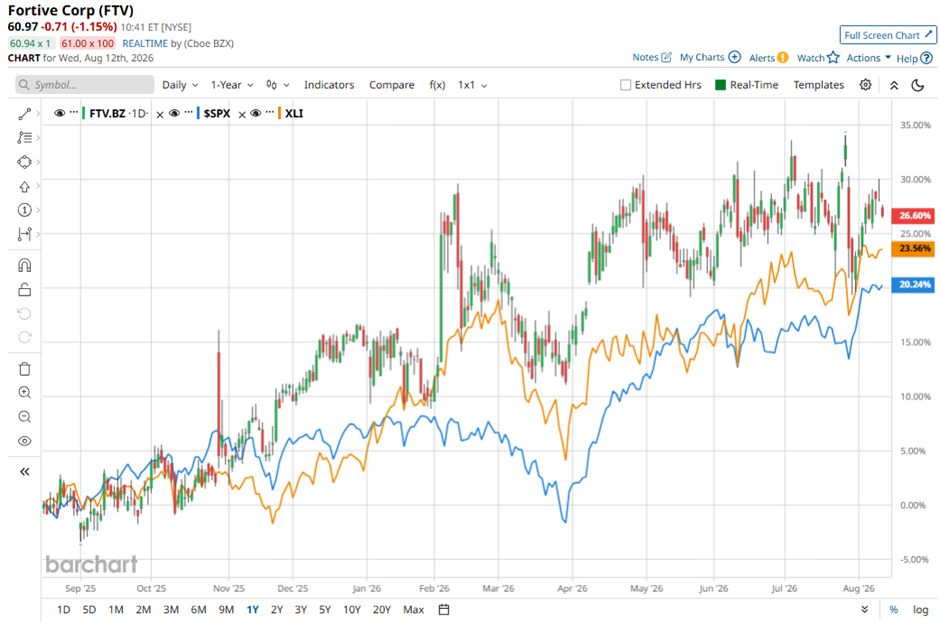940x625 pixels.
Task: Open the Fibonacci/list annotation tool
Action: [x=25, y=138]
